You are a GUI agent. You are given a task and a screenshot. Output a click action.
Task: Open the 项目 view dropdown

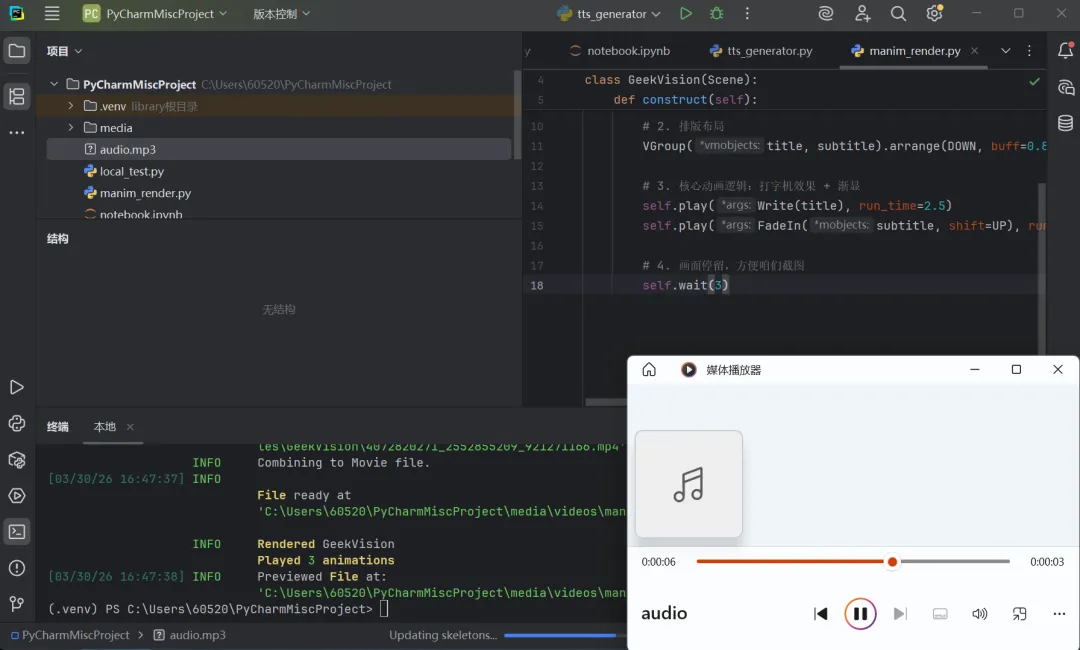coord(64,50)
